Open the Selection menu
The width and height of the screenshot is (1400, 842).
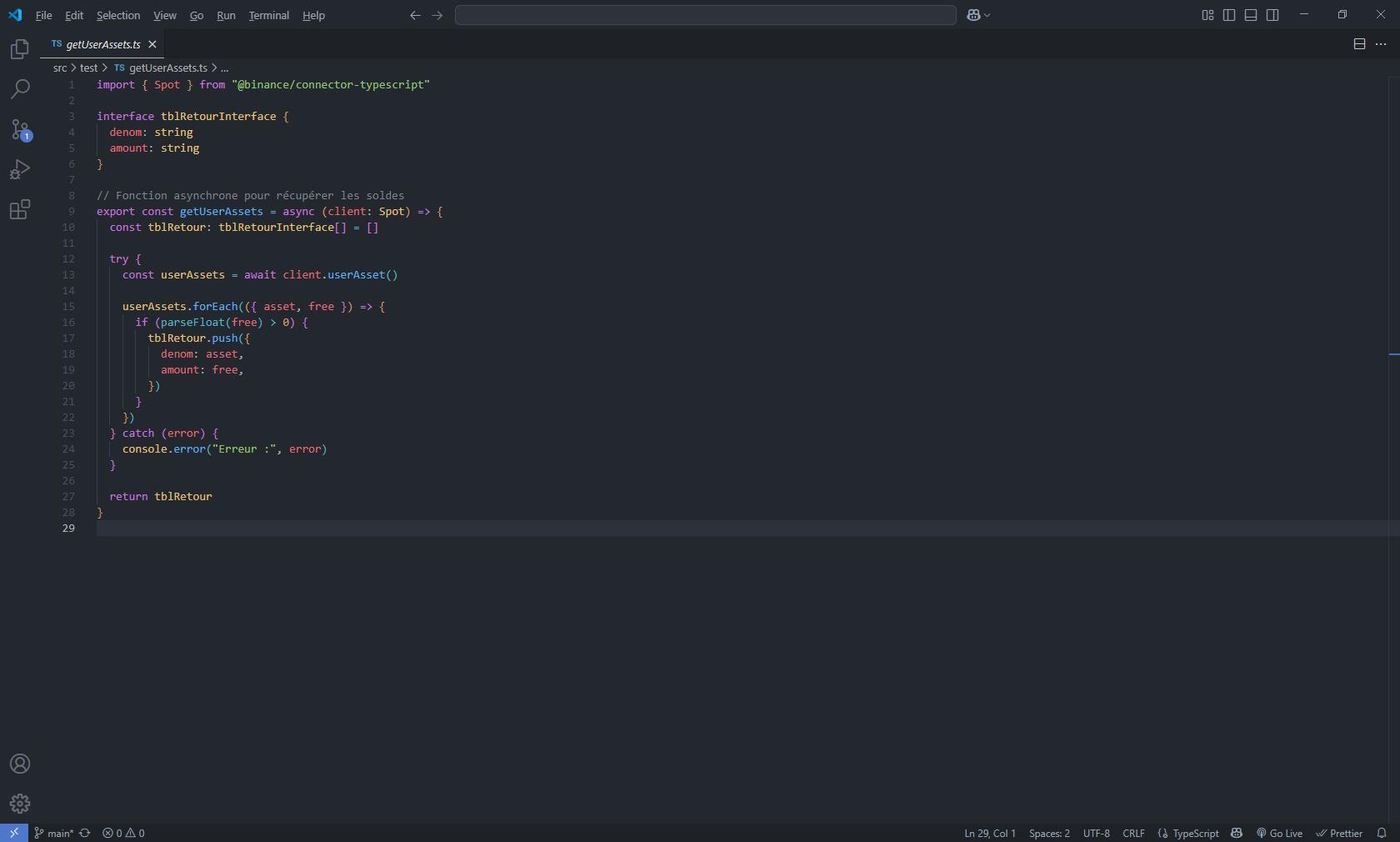point(118,15)
